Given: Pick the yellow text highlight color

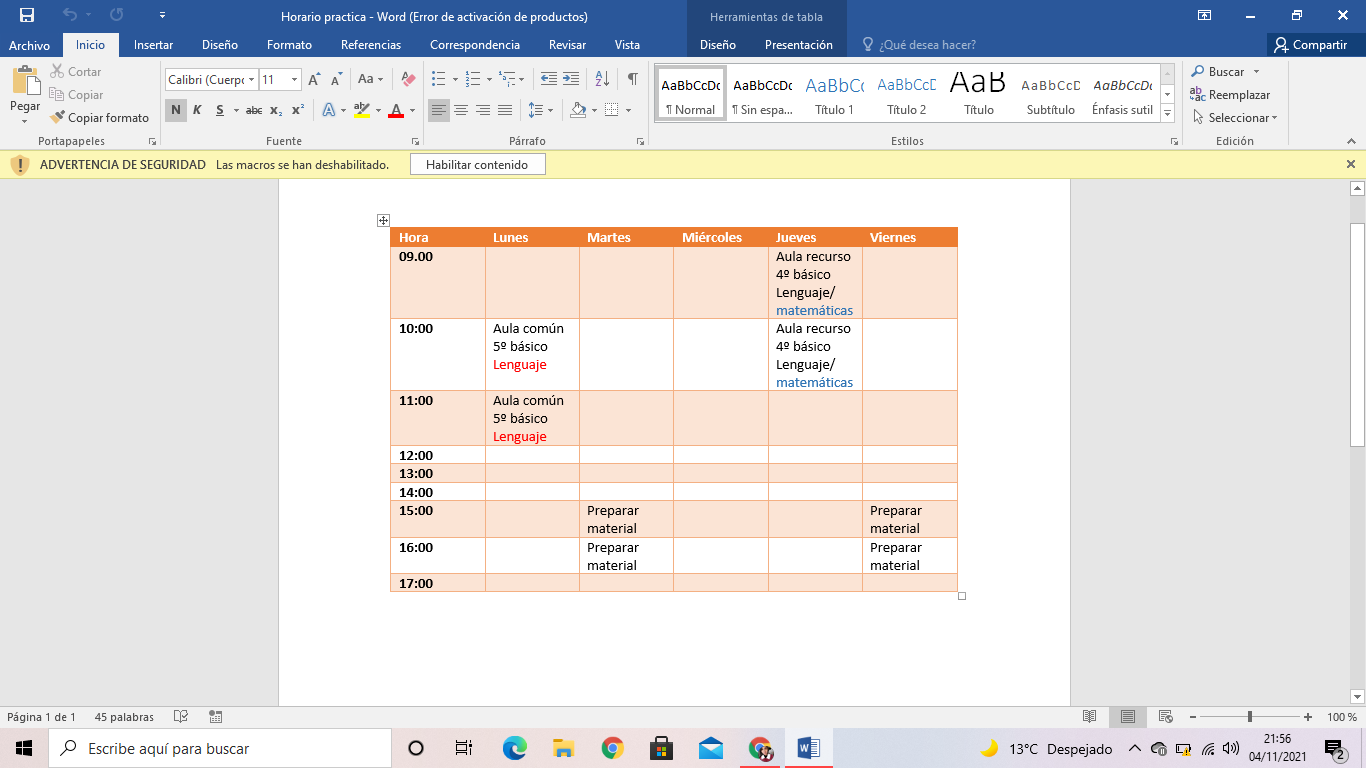Looking at the screenshot, I should point(362,110).
